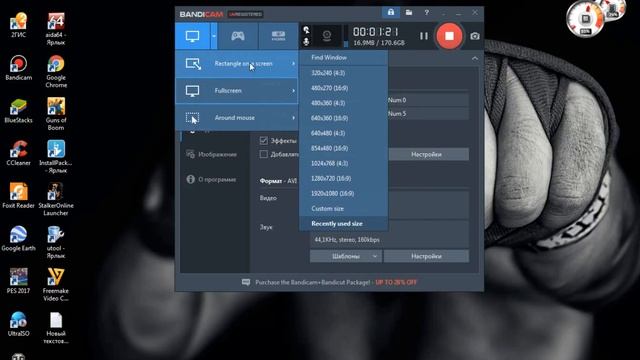
Task: Toggle the webcam overlay icon
Action: [x=327, y=36]
